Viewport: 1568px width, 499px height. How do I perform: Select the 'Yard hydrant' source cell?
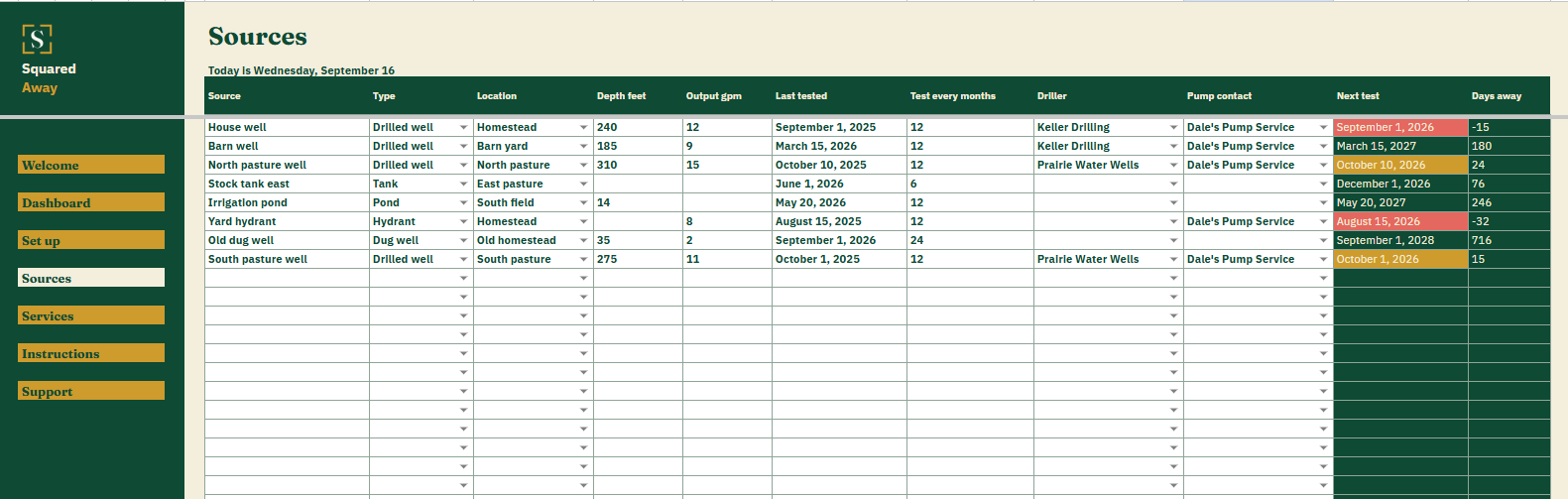pos(287,221)
